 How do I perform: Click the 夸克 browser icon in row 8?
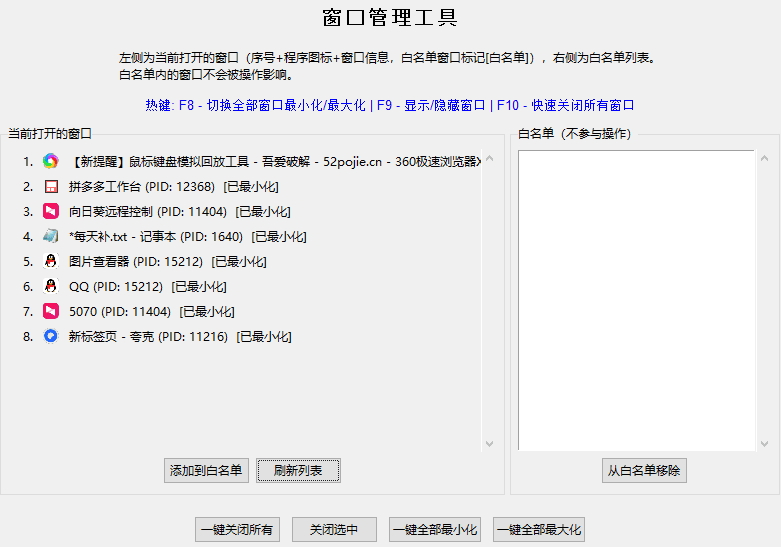pyautogui.click(x=50, y=336)
